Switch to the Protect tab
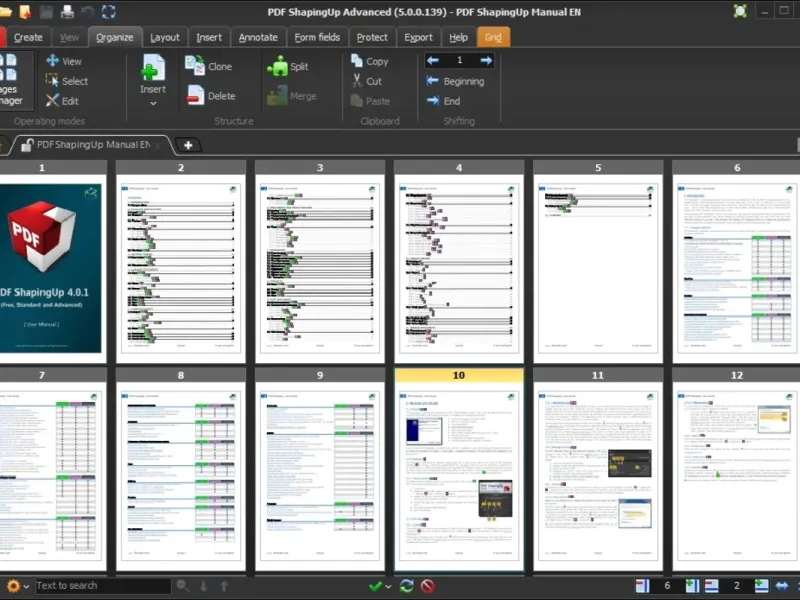 [372, 37]
